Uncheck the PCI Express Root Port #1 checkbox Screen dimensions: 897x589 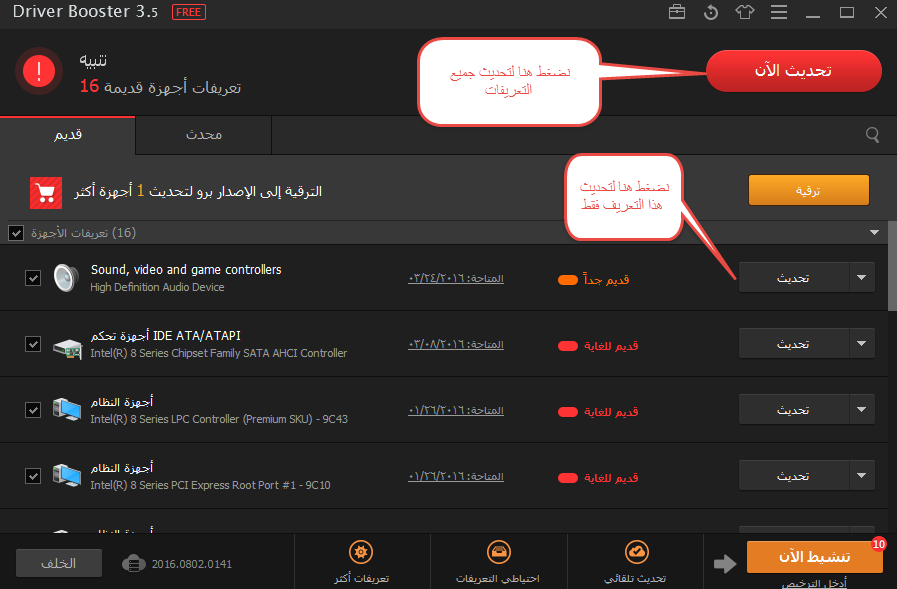coord(33,476)
